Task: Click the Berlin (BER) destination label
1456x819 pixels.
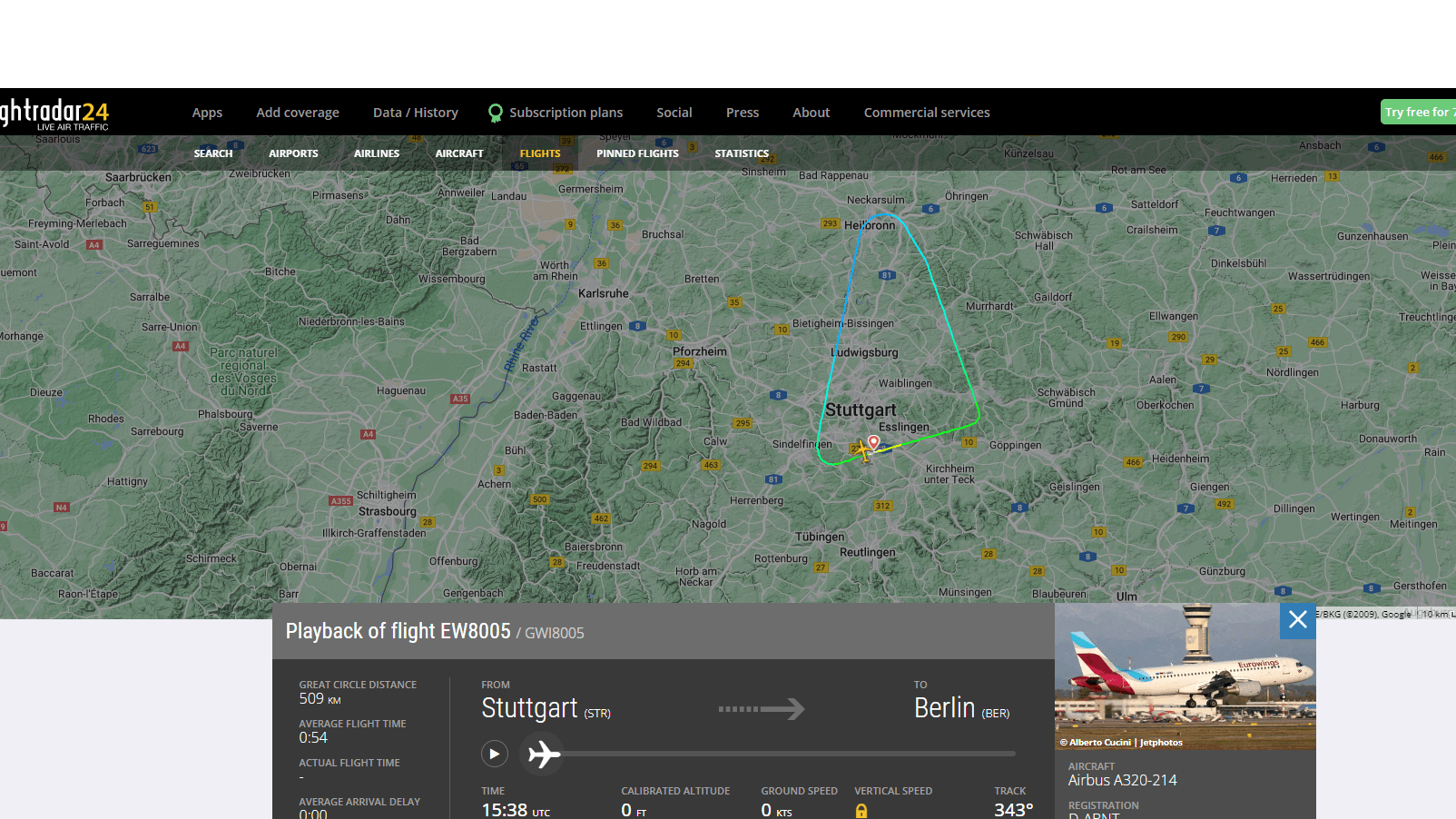Action: coord(961,708)
